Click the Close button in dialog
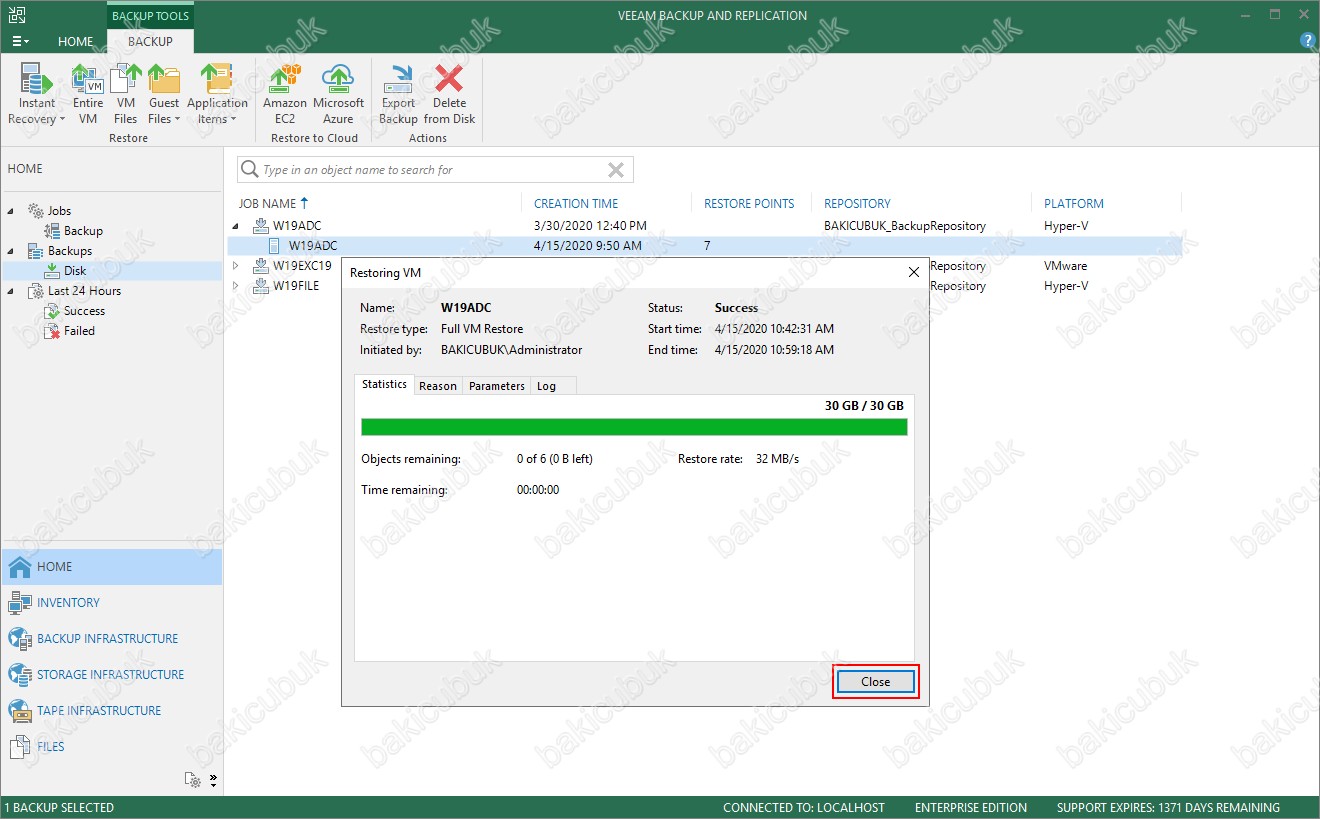 pos(875,681)
